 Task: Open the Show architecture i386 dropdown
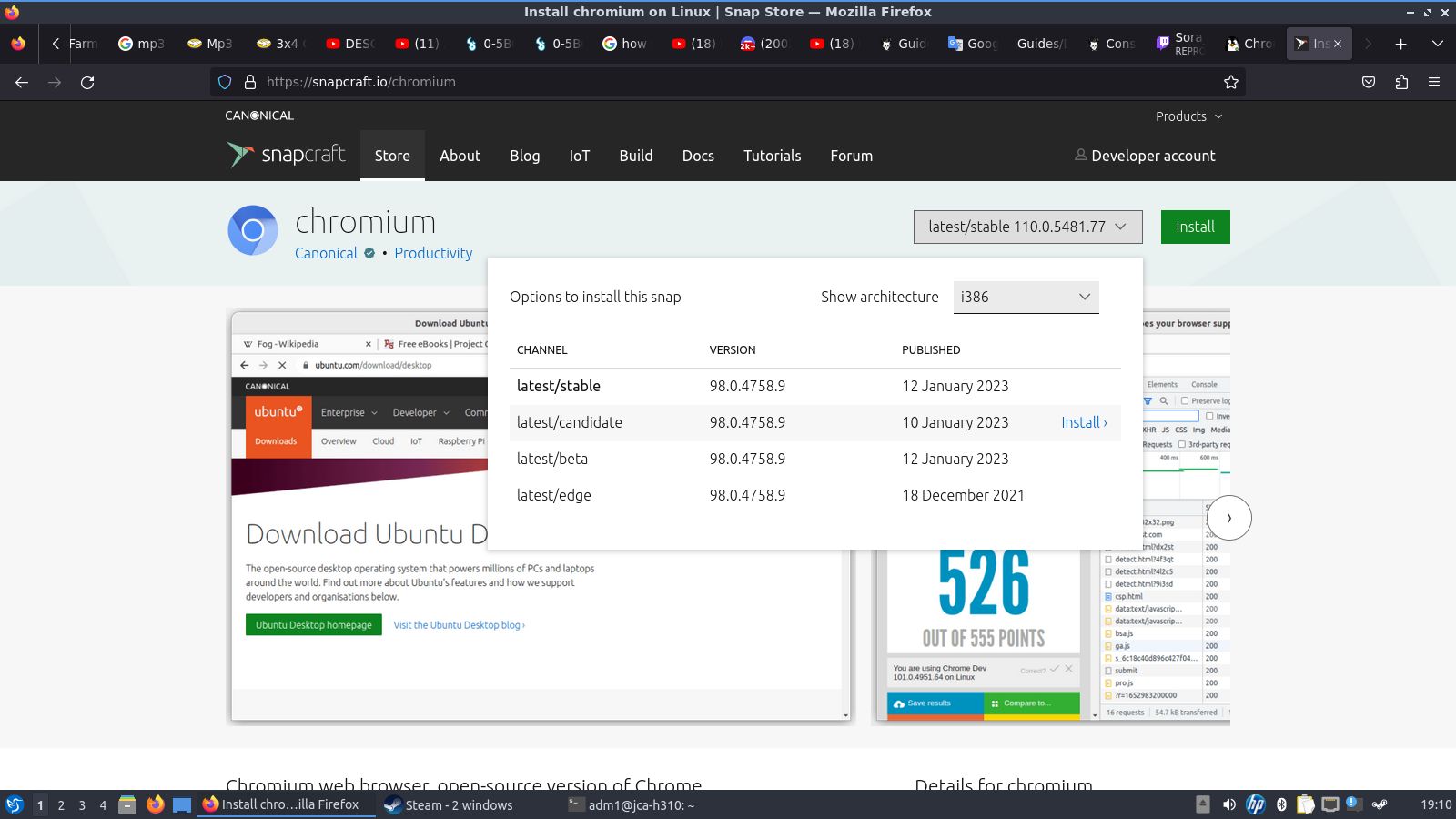click(1026, 297)
